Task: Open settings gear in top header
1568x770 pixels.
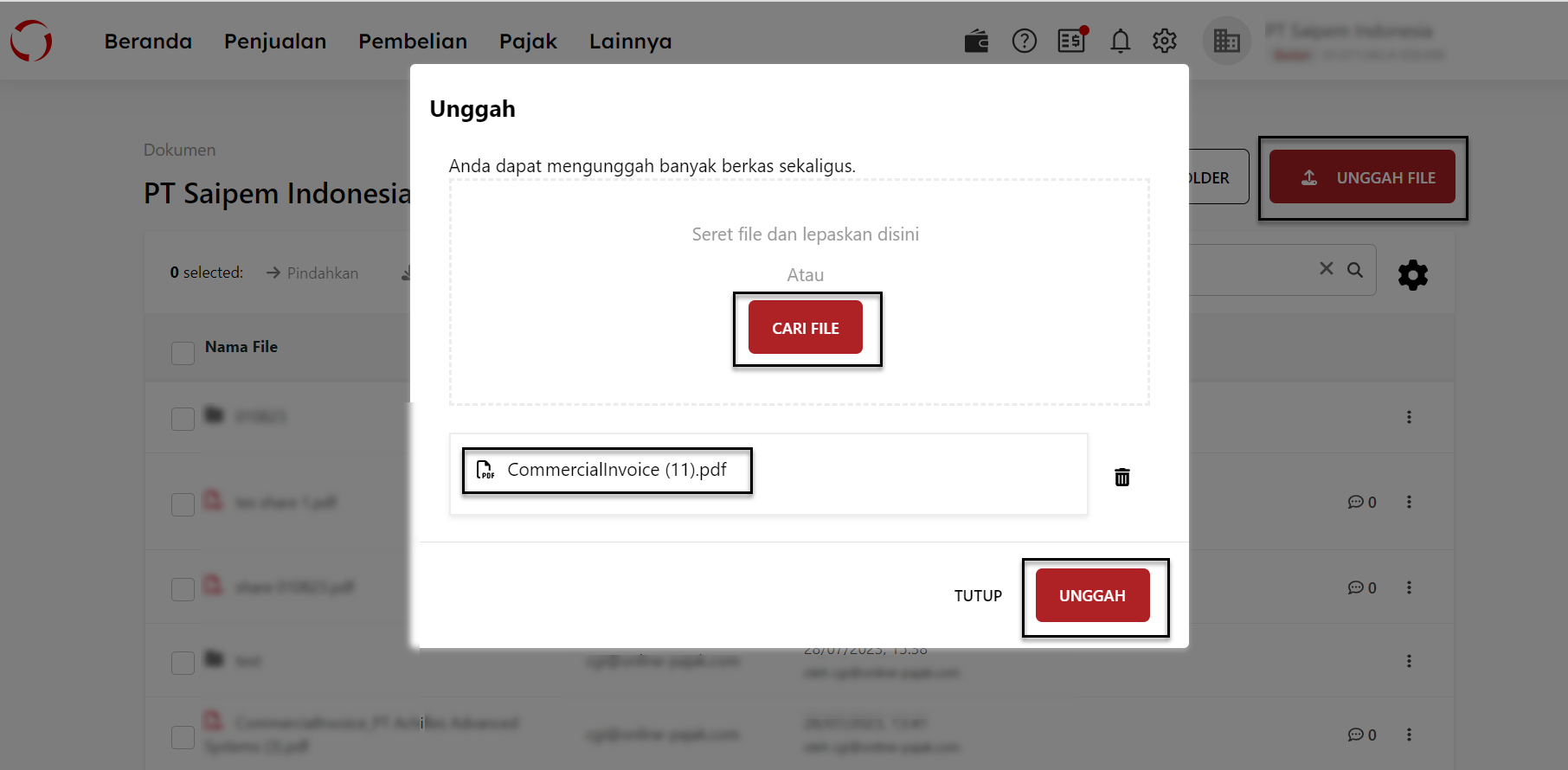Action: pyautogui.click(x=1165, y=41)
